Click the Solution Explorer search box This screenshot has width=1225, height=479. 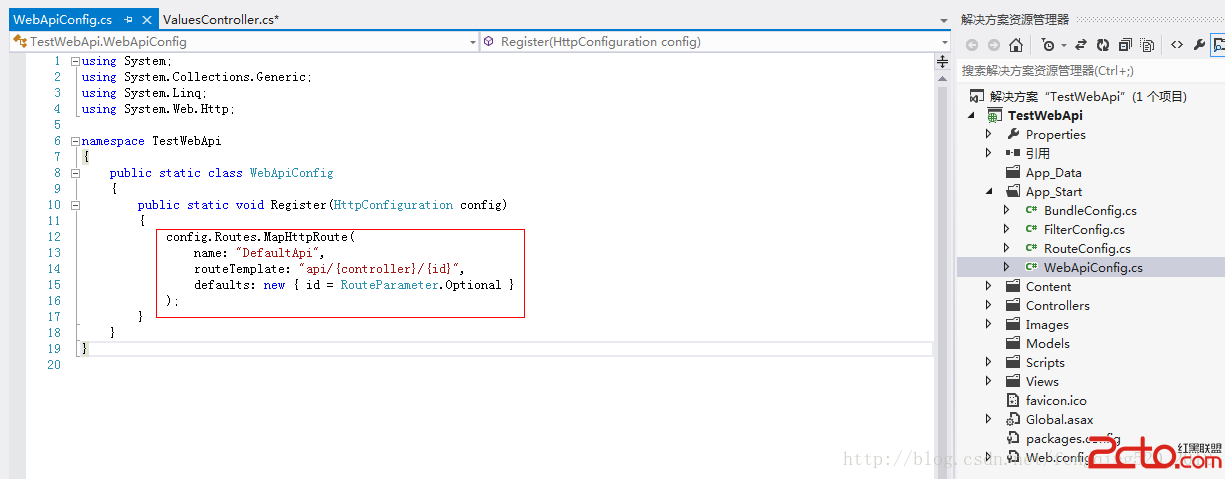[1090, 71]
